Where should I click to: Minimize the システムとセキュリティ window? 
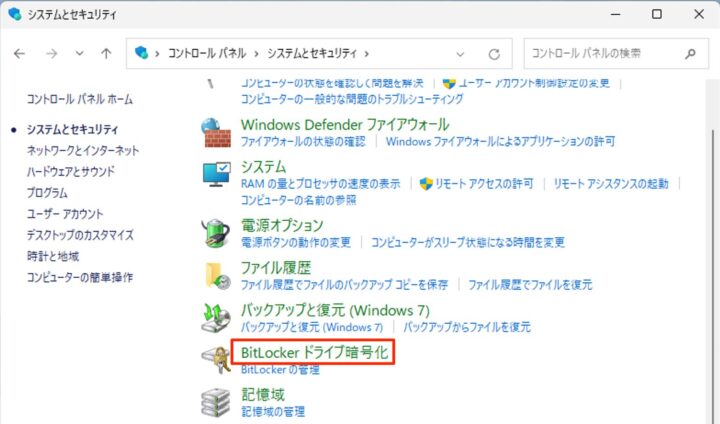(x=615, y=14)
